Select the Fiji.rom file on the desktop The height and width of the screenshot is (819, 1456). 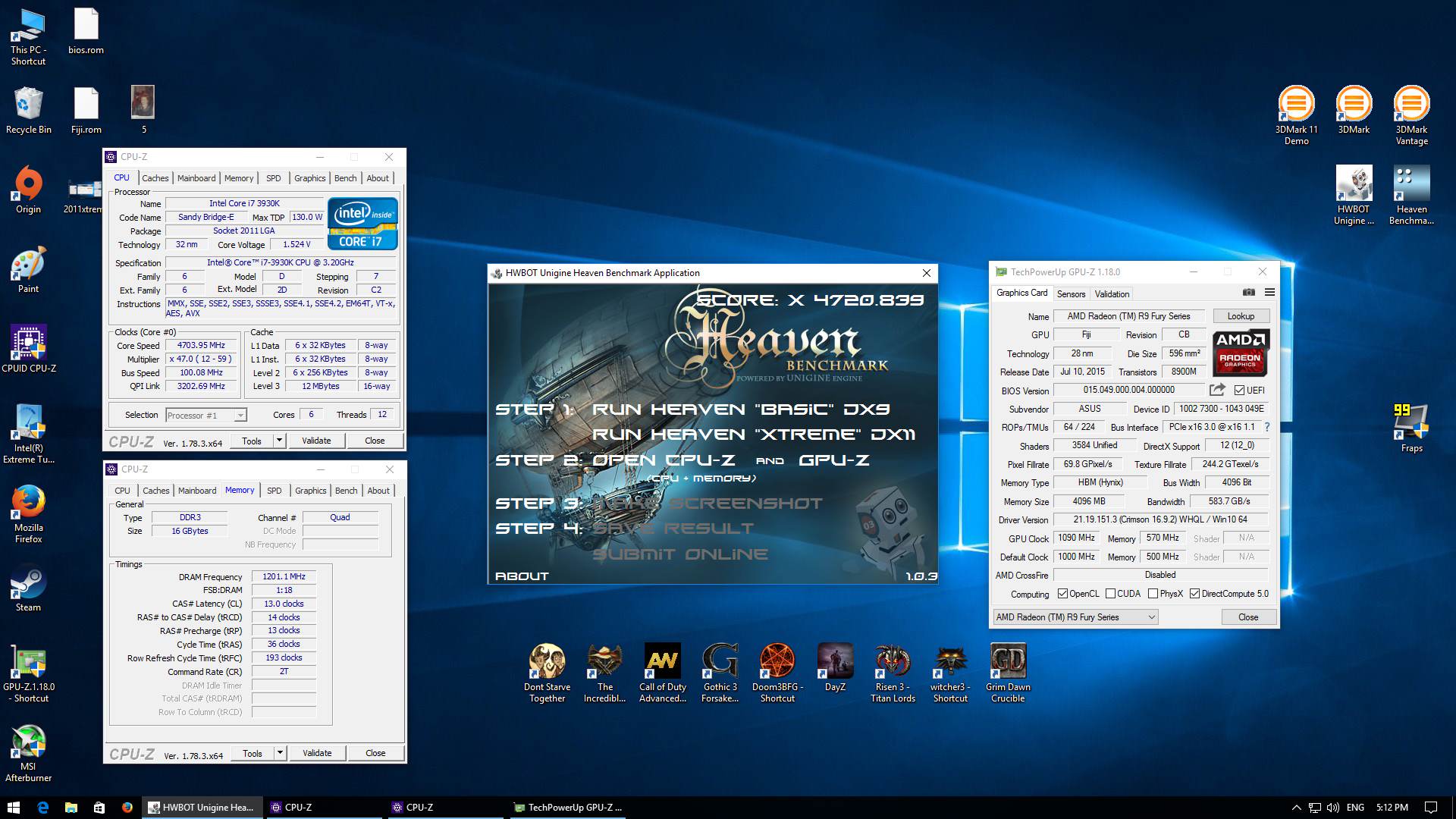point(86,111)
